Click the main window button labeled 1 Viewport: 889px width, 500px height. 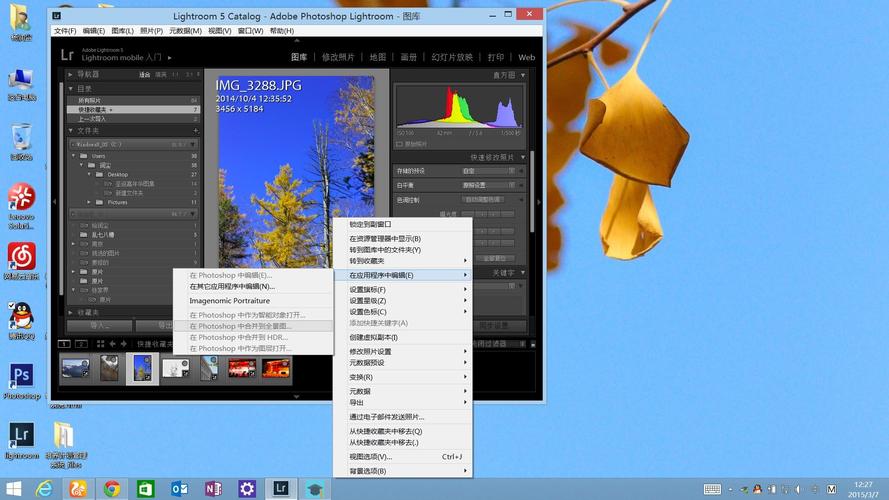(x=64, y=344)
